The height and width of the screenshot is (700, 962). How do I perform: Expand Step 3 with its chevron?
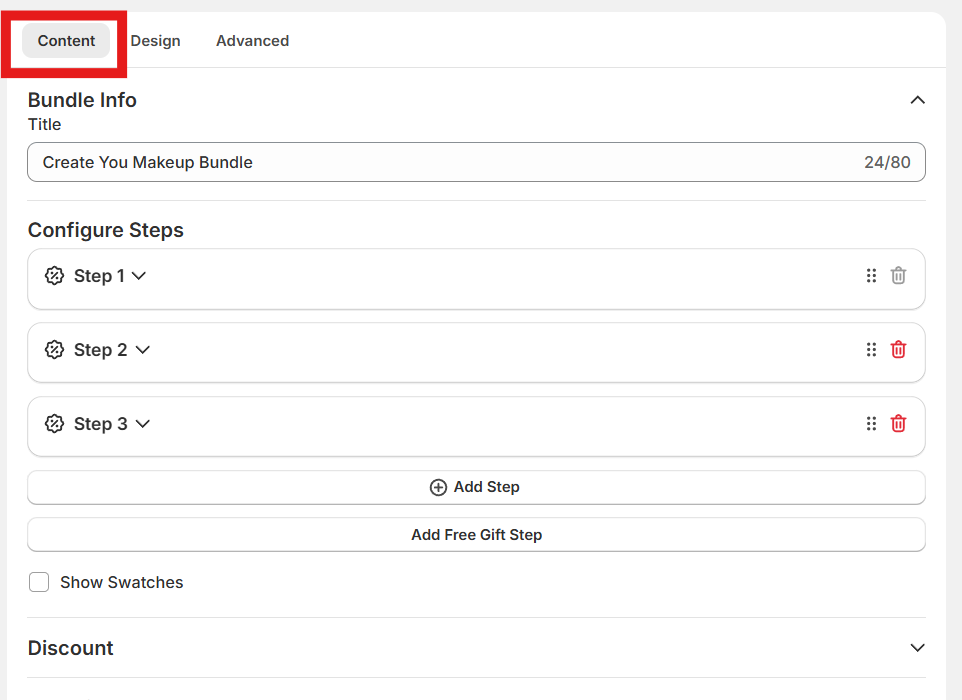tap(142, 424)
